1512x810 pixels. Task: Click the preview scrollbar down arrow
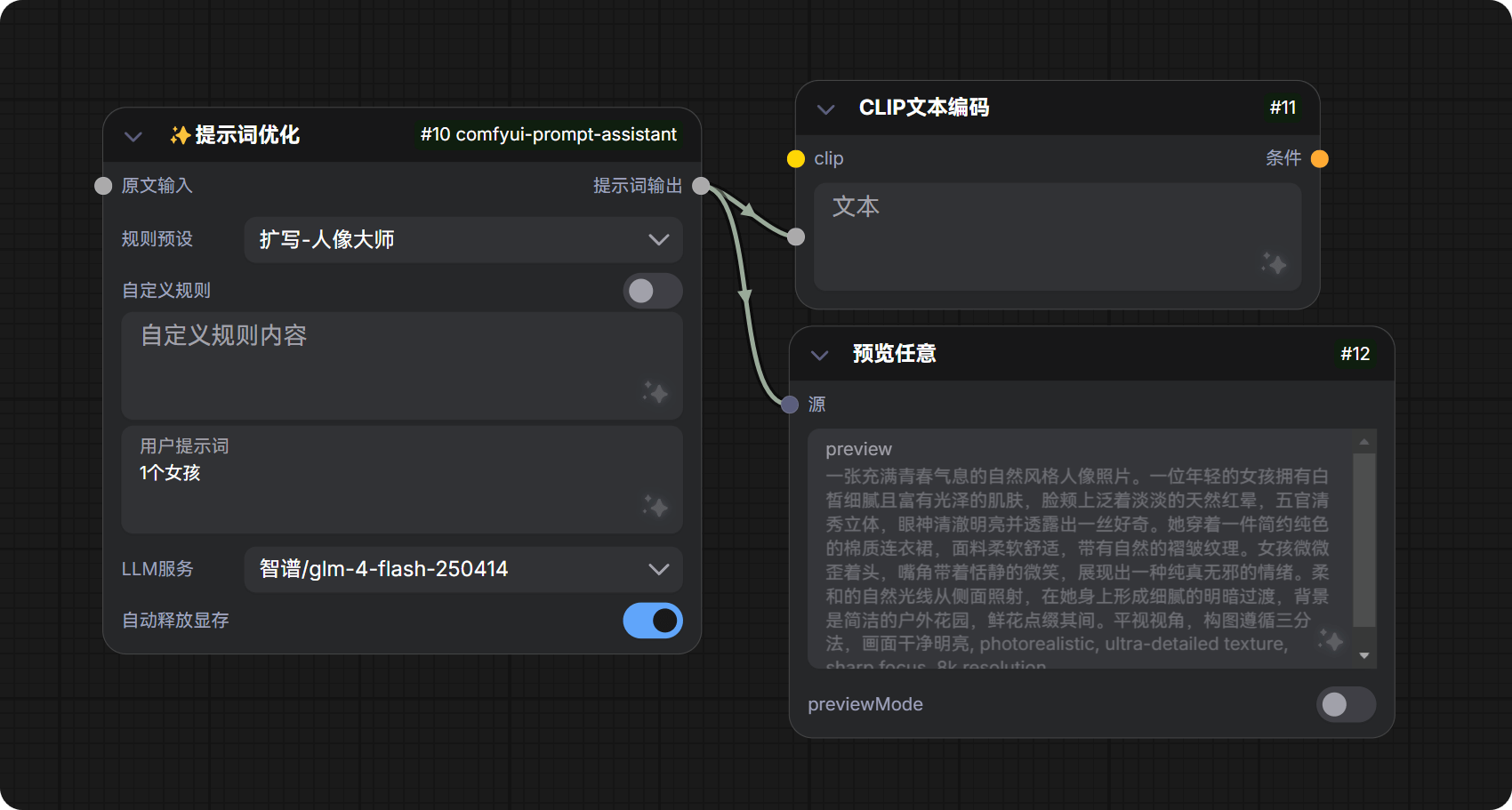pos(1363,655)
